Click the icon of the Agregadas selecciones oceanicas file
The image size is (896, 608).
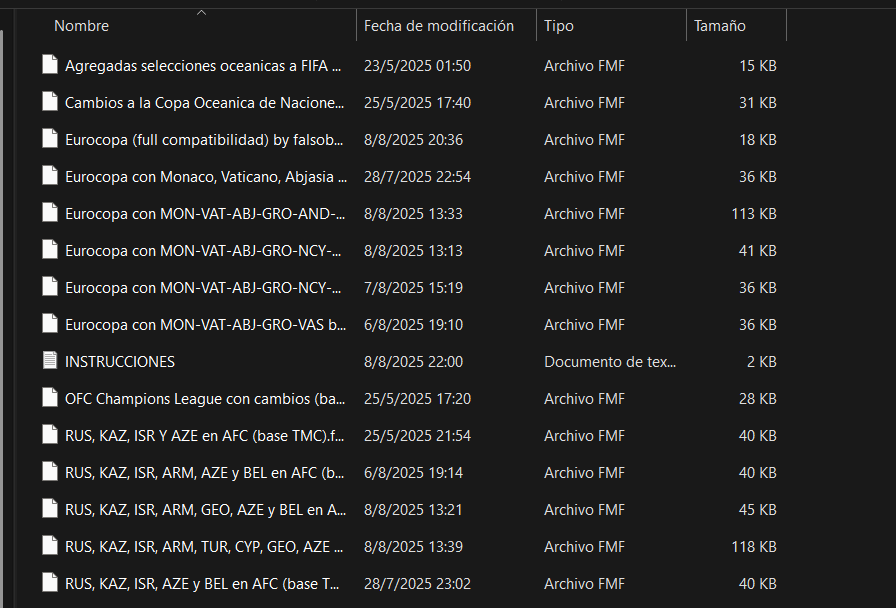click(x=50, y=65)
